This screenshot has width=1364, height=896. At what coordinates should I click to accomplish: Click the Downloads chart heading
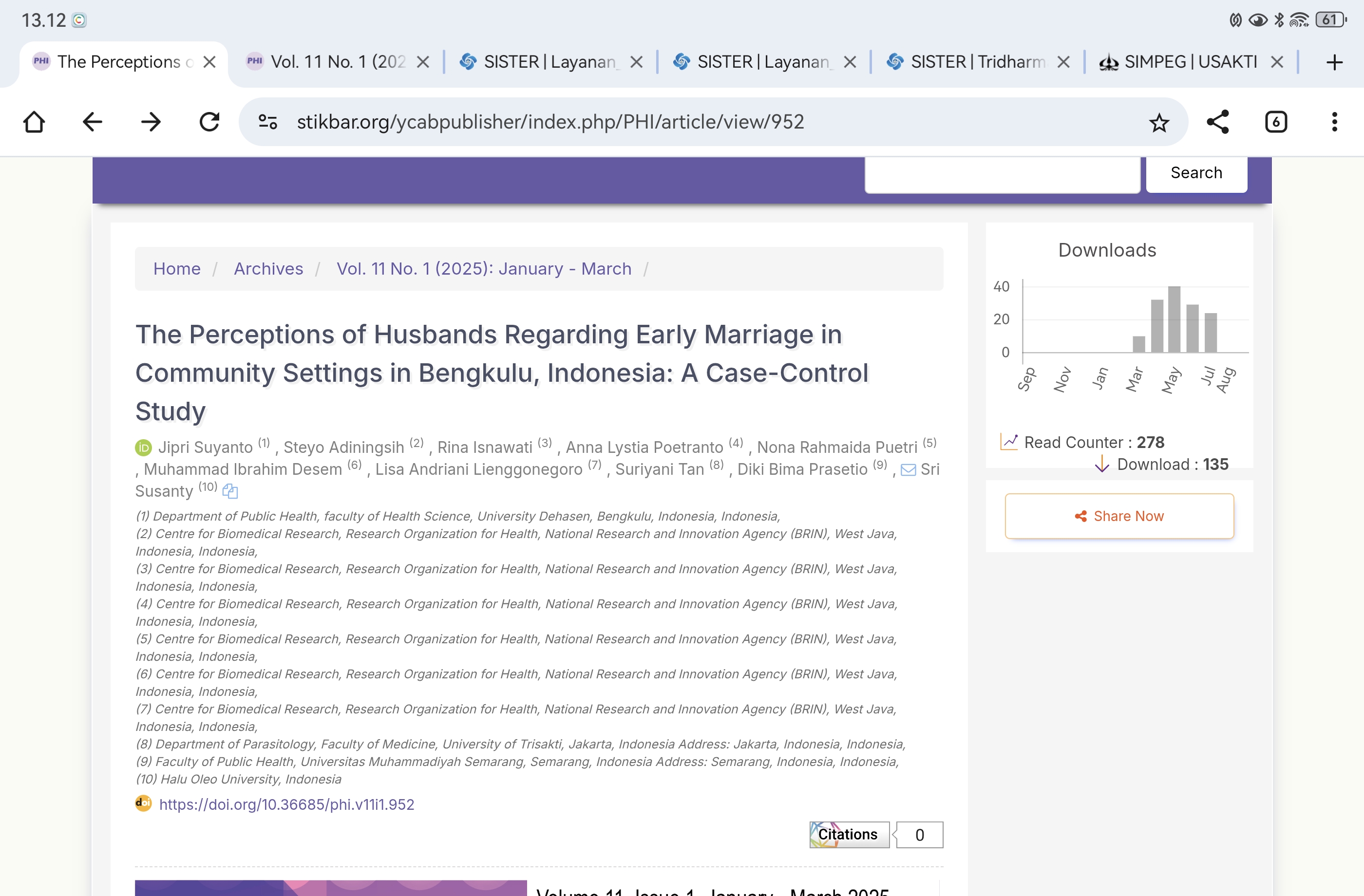[1107, 250]
